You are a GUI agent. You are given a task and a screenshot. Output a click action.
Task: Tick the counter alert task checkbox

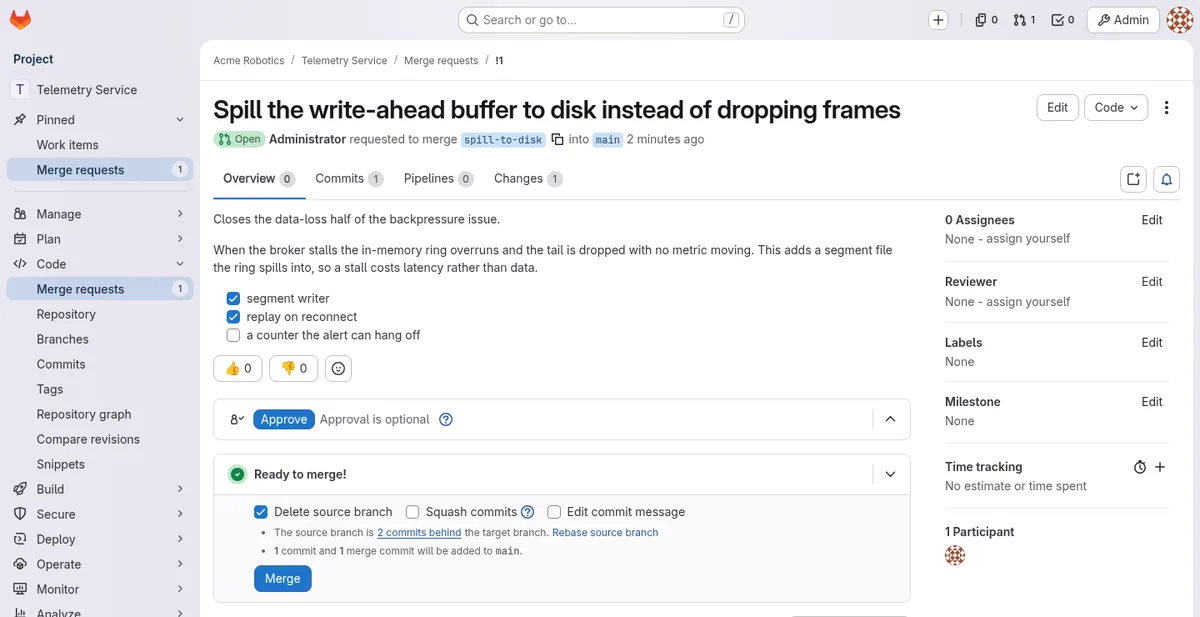coord(233,335)
